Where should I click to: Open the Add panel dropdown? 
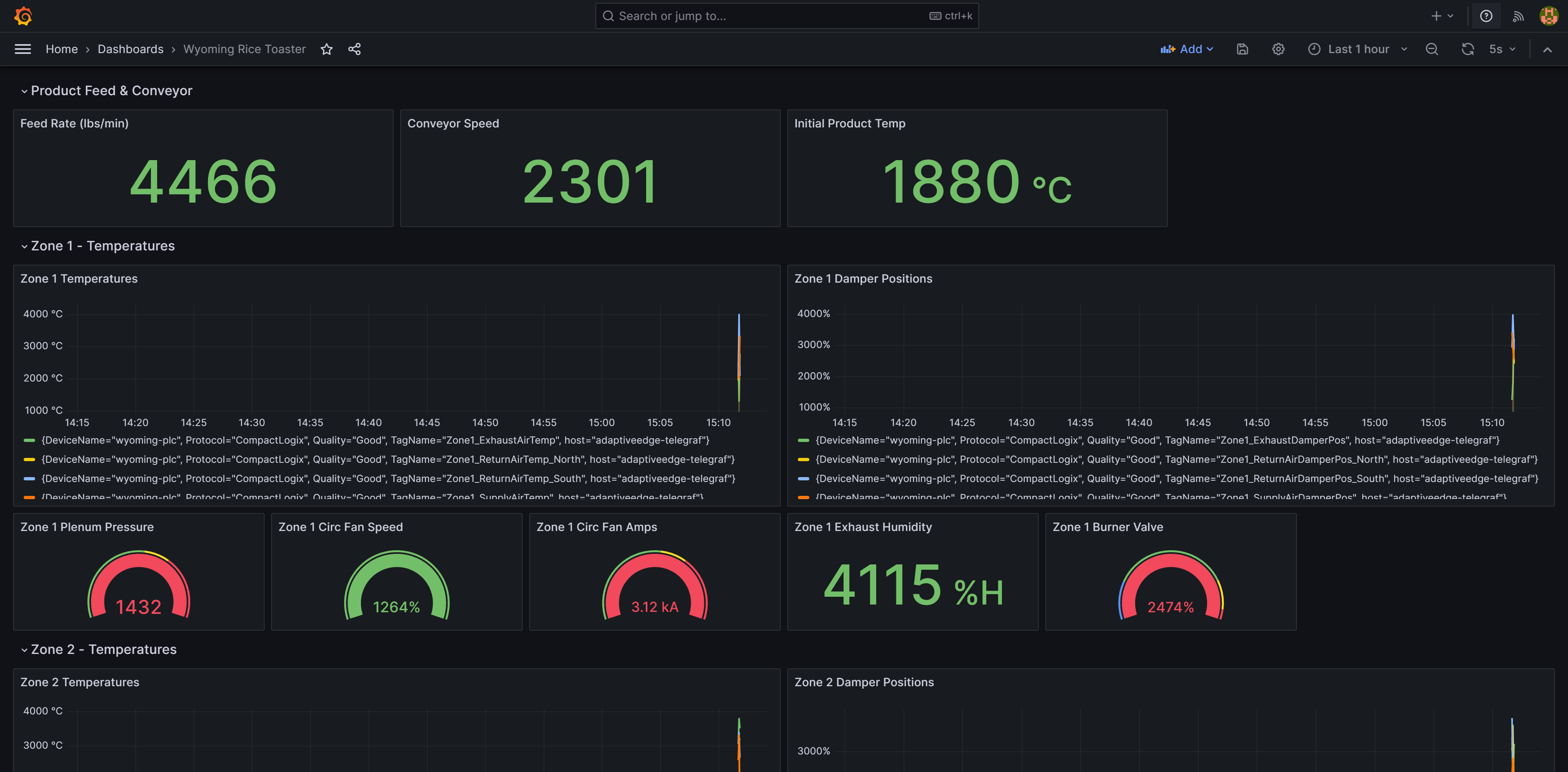1186,49
